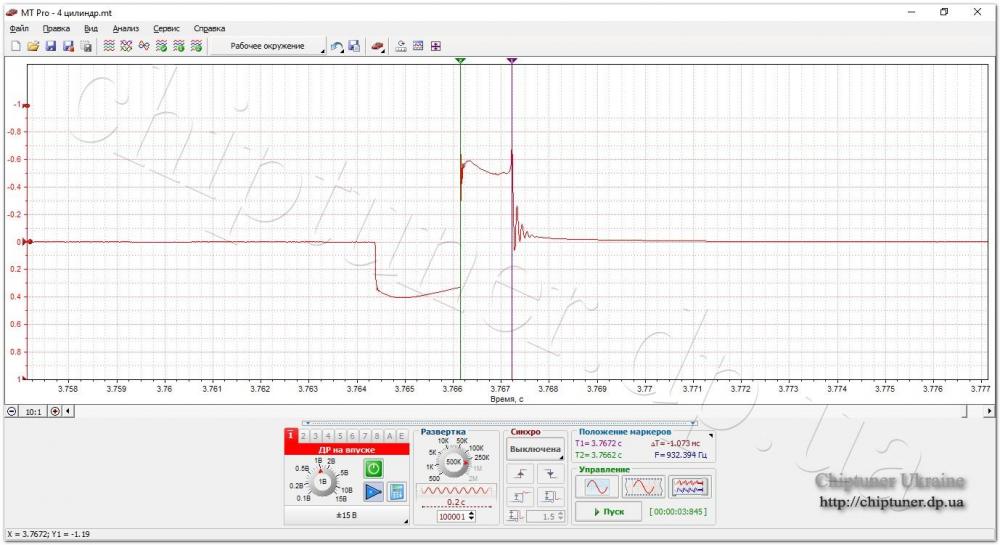The image size is (1000, 545).
Task: Click the scroll-right arrow under the graph
Action: tap(989, 412)
